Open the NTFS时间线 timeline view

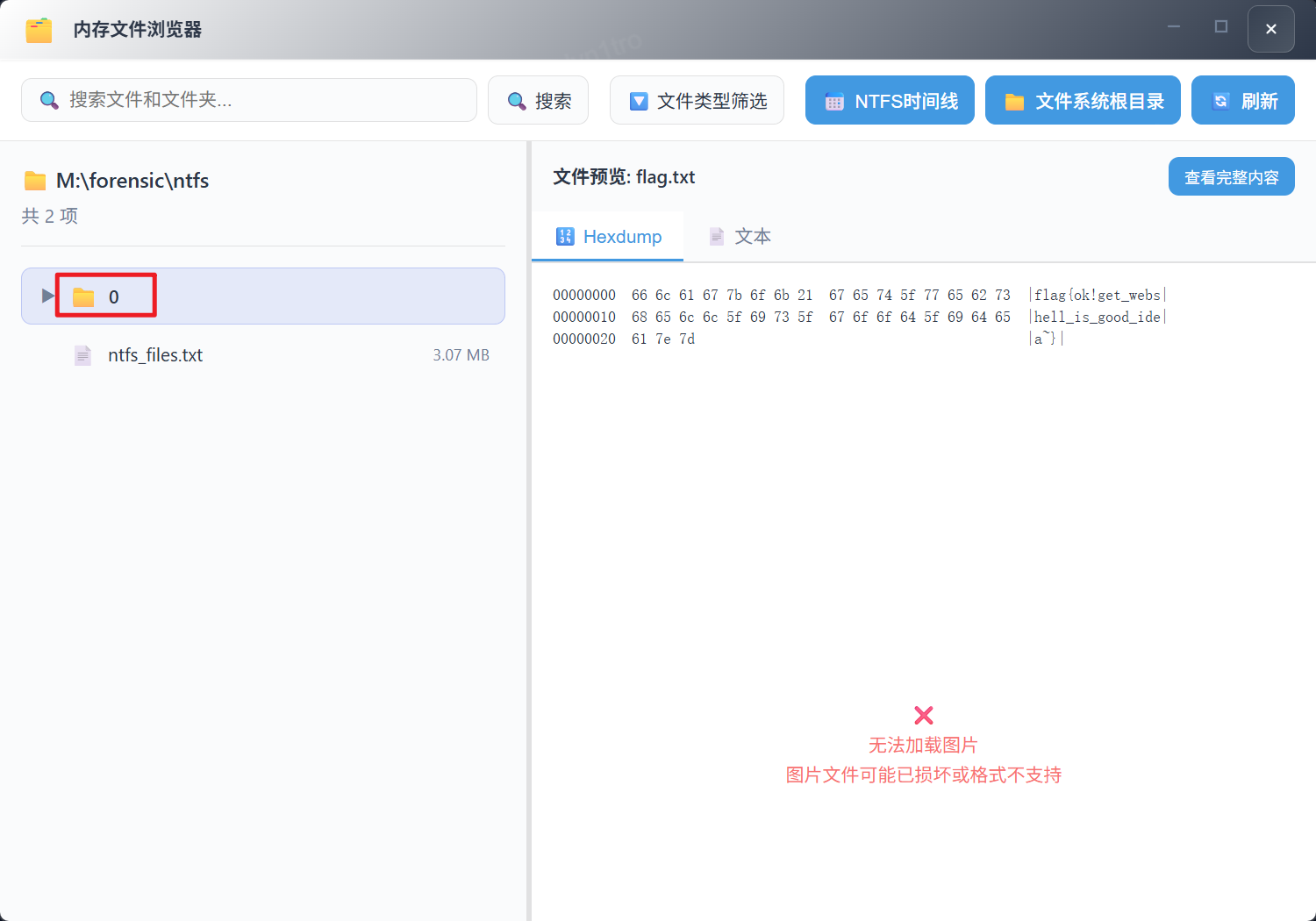point(890,101)
